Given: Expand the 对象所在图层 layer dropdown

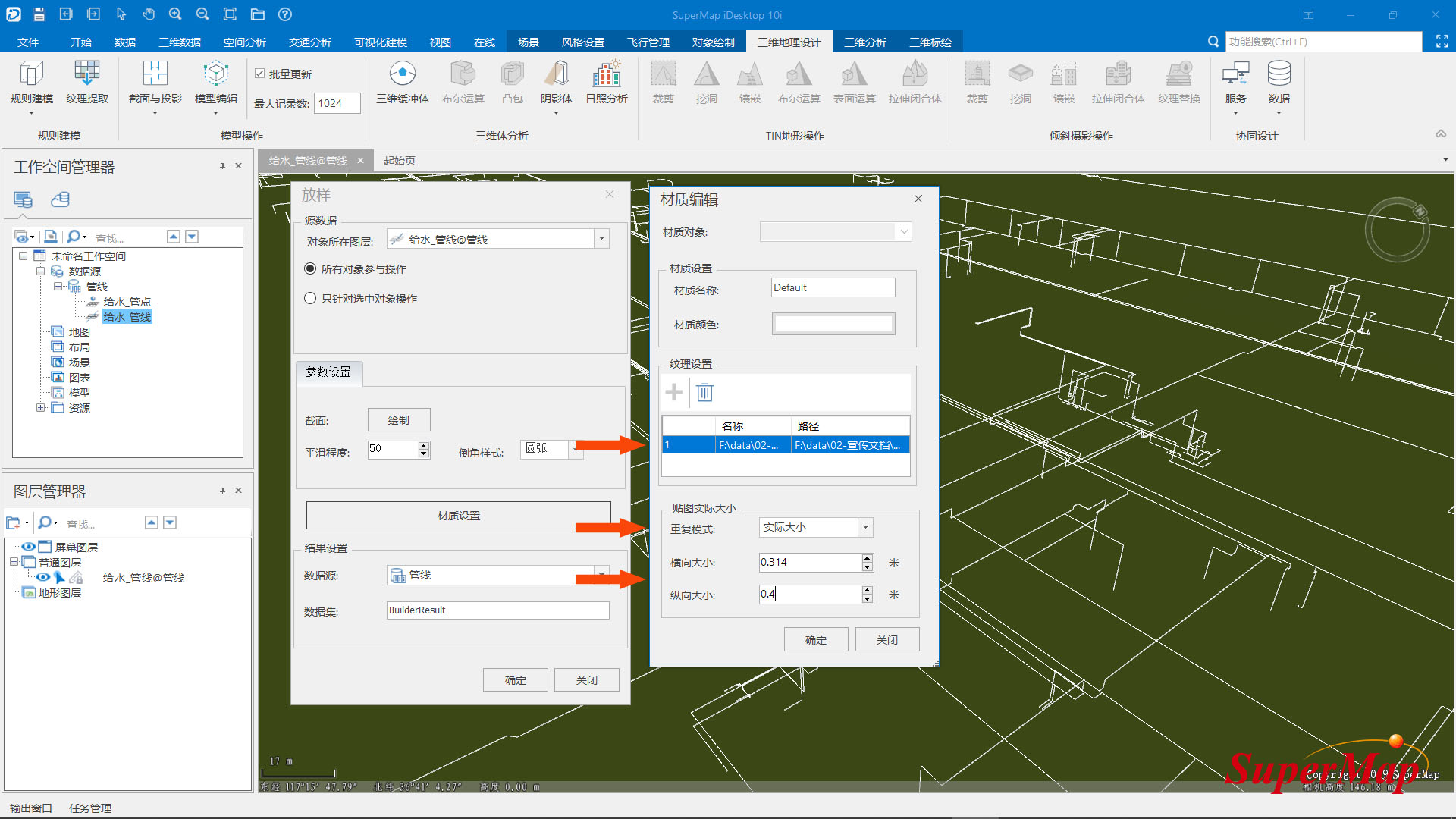Looking at the screenshot, I should click(x=601, y=239).
